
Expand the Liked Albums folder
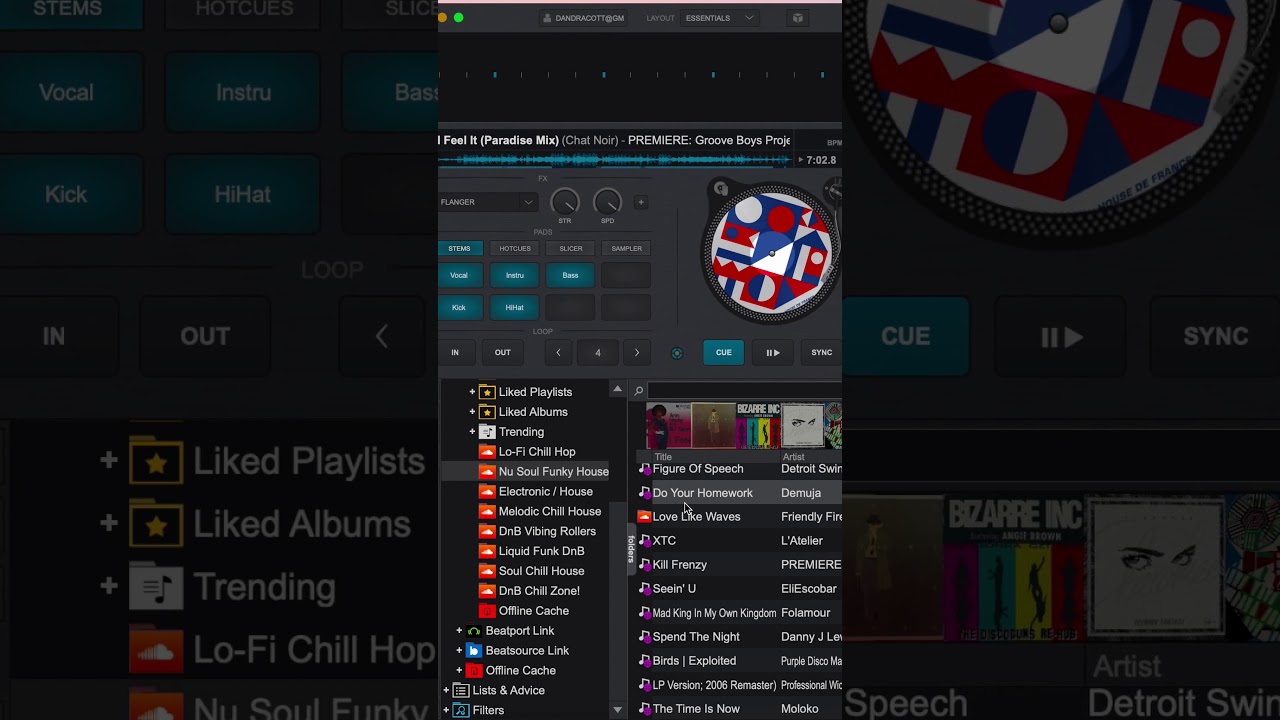(472, 412)
